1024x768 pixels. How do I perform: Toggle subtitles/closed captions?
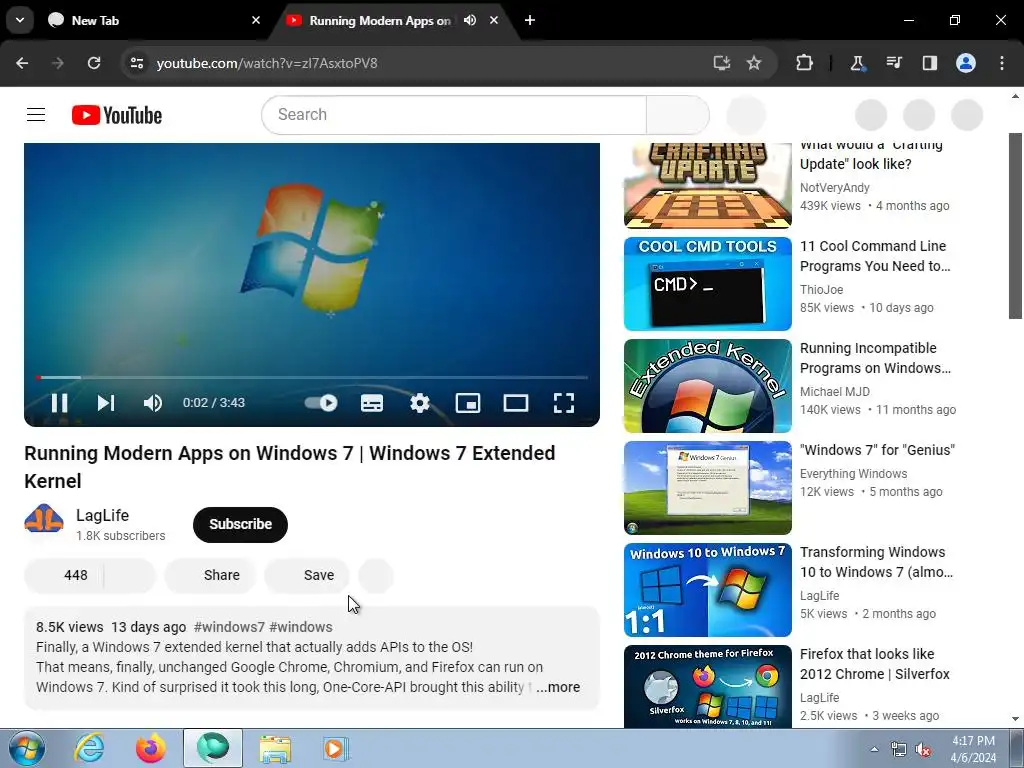372,403
